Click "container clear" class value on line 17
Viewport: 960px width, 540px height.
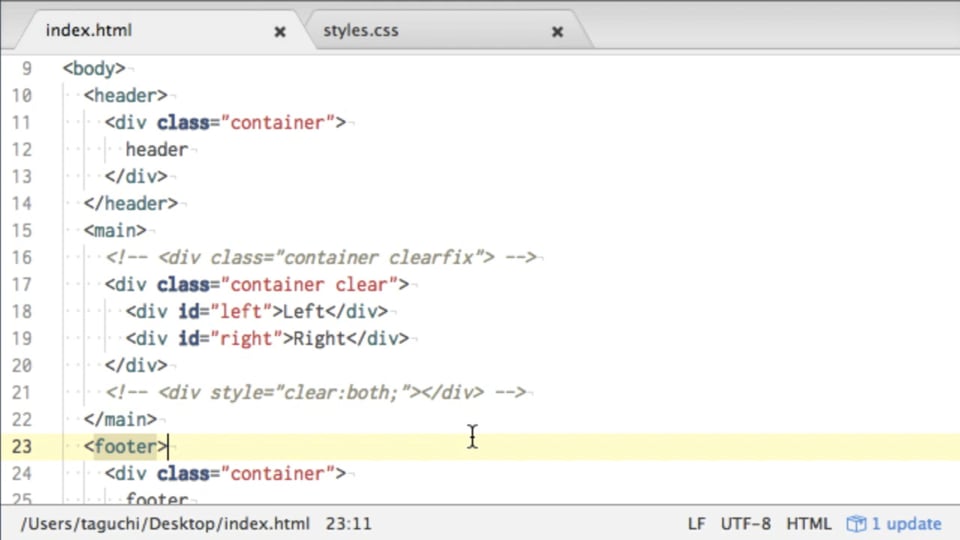coord(314,284)
